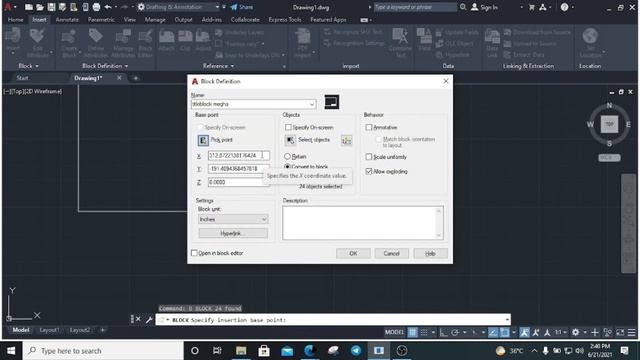Enable the Annotative checkbox

(x=369, y=127)
